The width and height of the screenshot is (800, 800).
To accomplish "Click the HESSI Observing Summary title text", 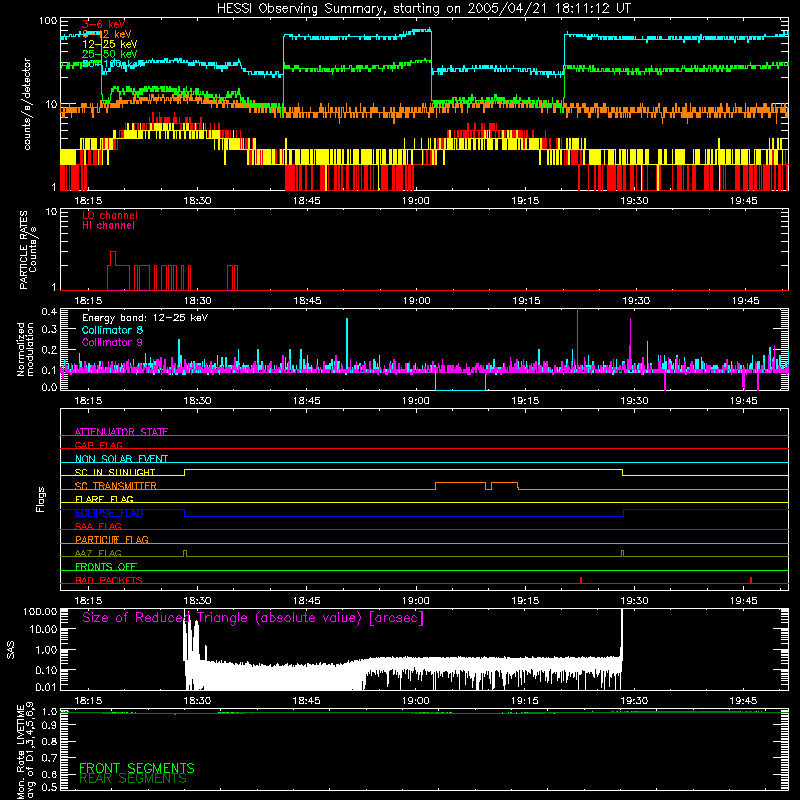I will 423,9.
